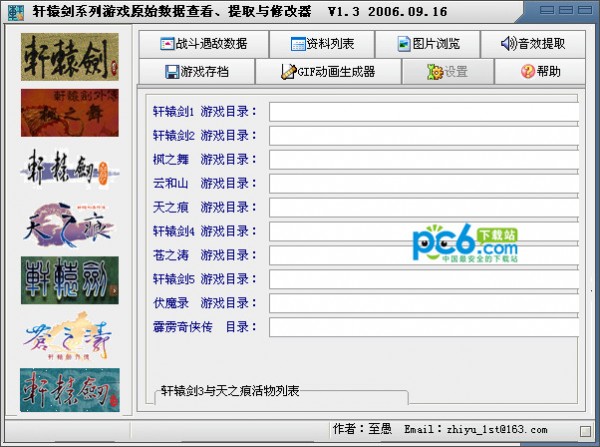Open the 帮助 tab
The width and height of the screenshot is (600, 447).
540,72
